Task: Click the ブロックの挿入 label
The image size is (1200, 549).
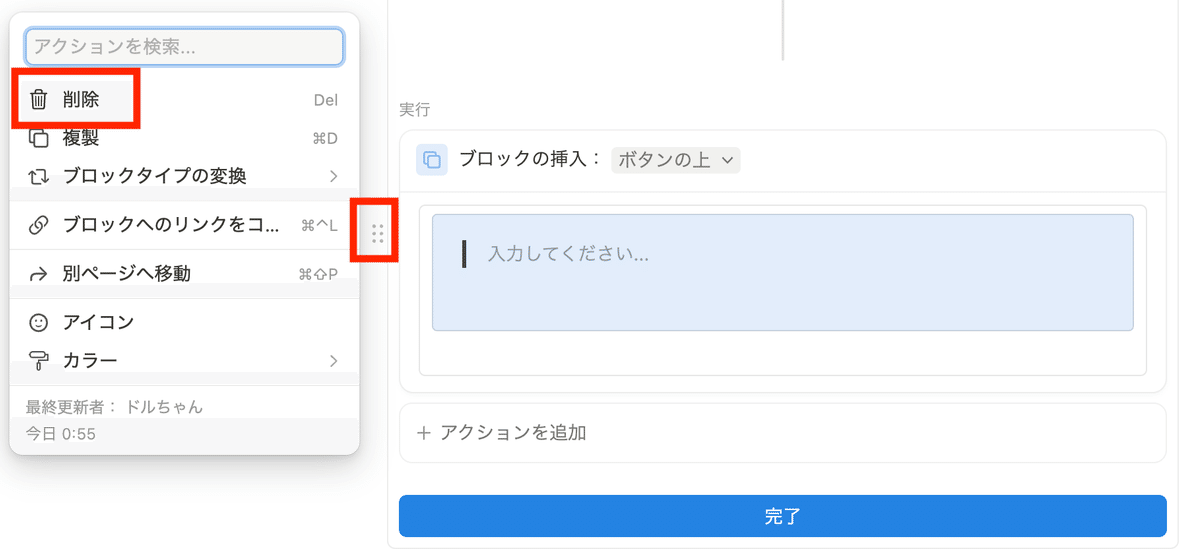Action: [x=530, y=159]
